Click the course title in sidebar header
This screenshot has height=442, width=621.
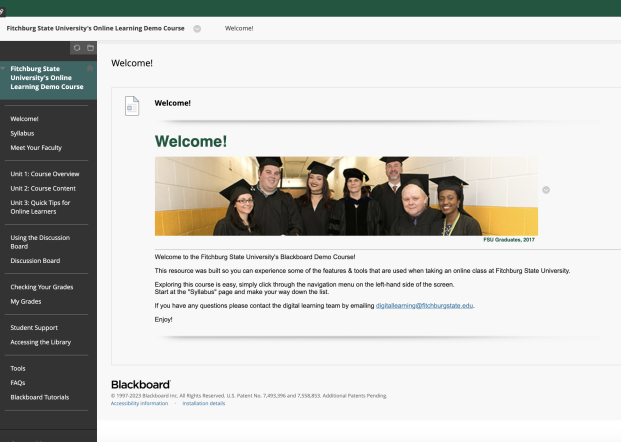47,78
